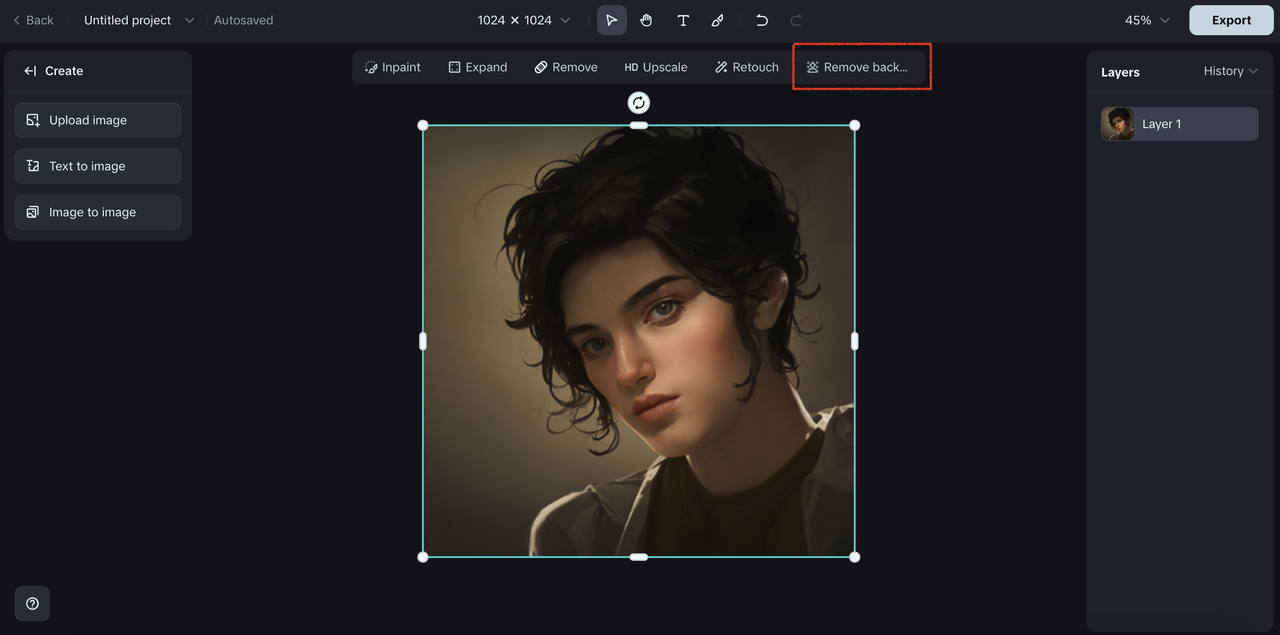Viewport: 1280px width, 635px height.
Task: Select the arrow pointer tool
Action: click(x=612, y=20)
